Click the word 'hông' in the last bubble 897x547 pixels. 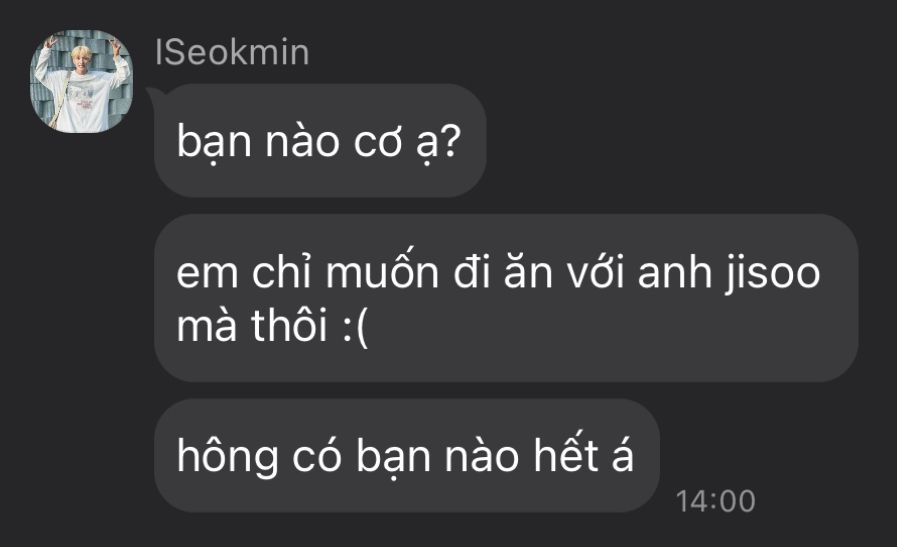[228, 456]
